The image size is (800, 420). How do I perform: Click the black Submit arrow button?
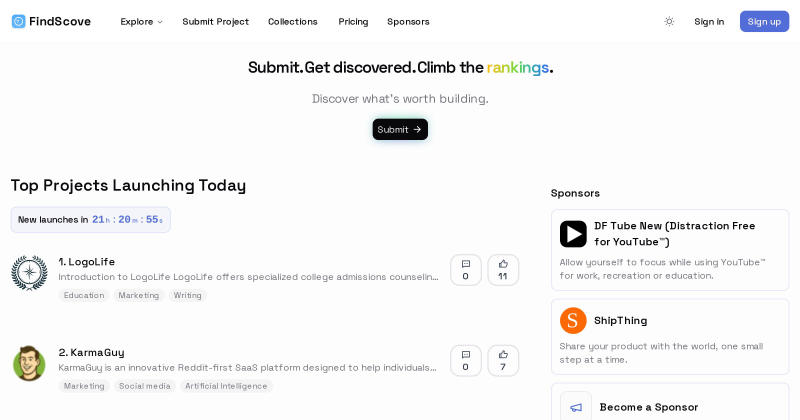tap(400, 129)
